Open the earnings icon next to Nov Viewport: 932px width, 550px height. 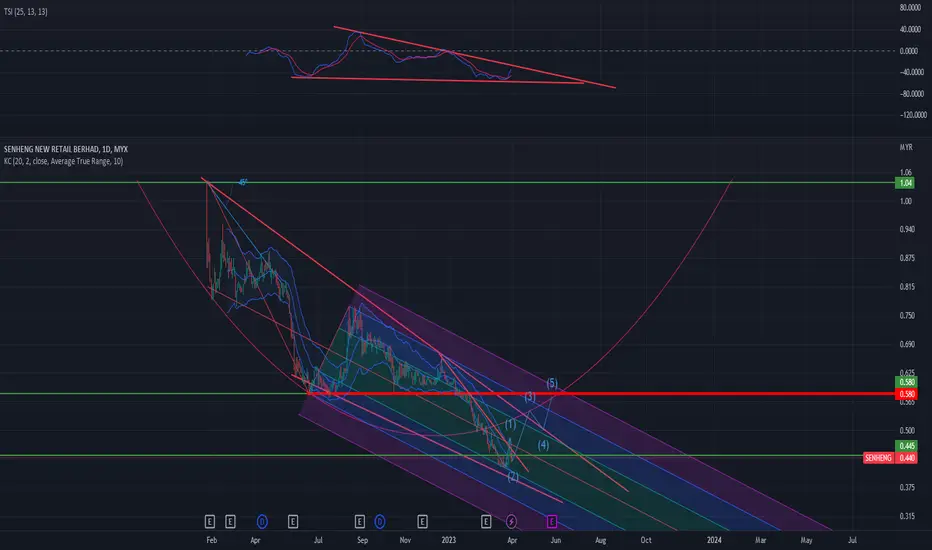coord(422,521)
